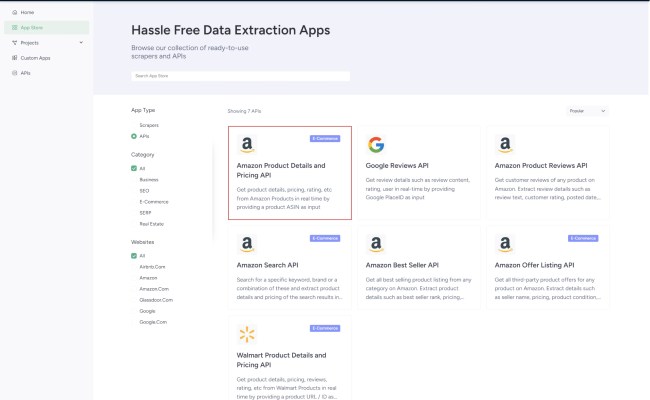Click E-Commerce badge on Amazon Search API card

pos(325,238)
